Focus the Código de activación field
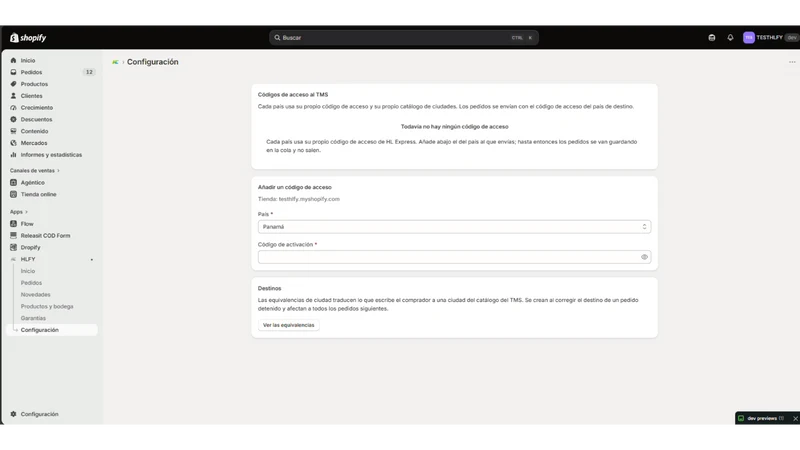The width and height of the screenshot is (800, 450). pos(454,257)
